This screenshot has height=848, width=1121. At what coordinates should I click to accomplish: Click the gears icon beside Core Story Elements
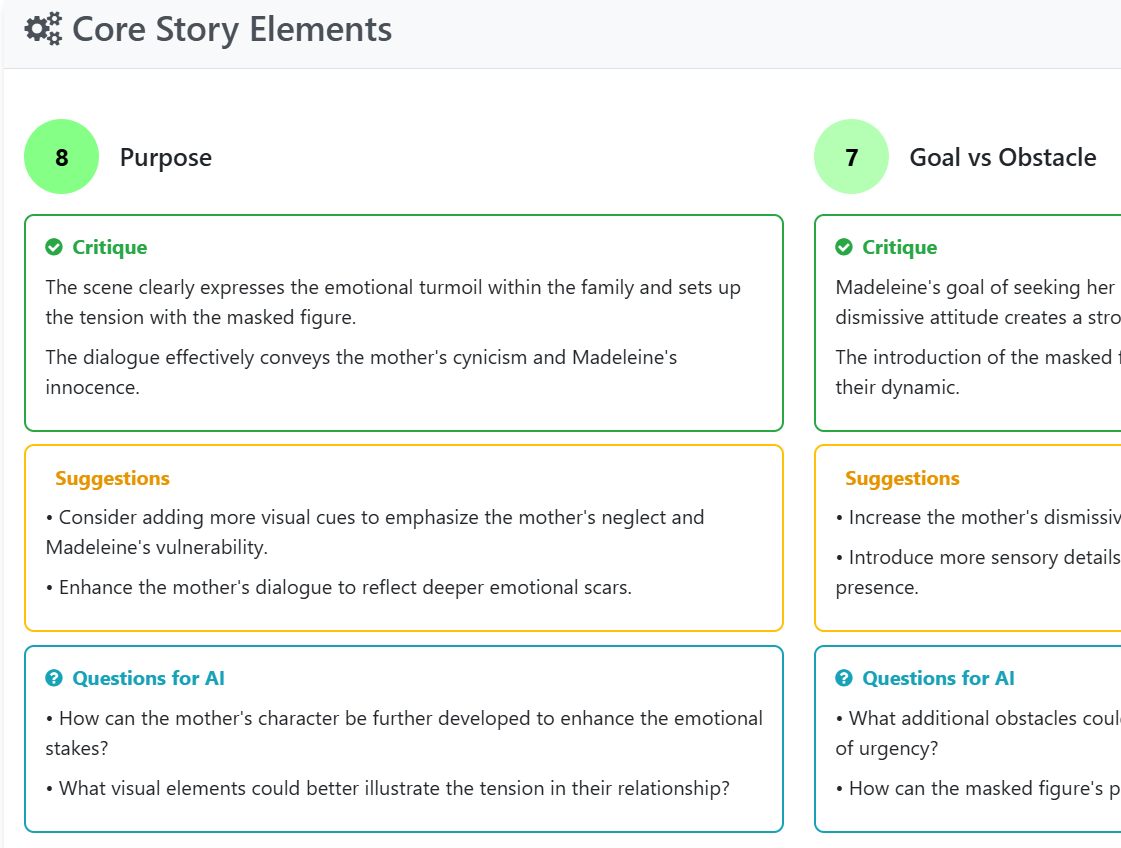coord(44,29)
